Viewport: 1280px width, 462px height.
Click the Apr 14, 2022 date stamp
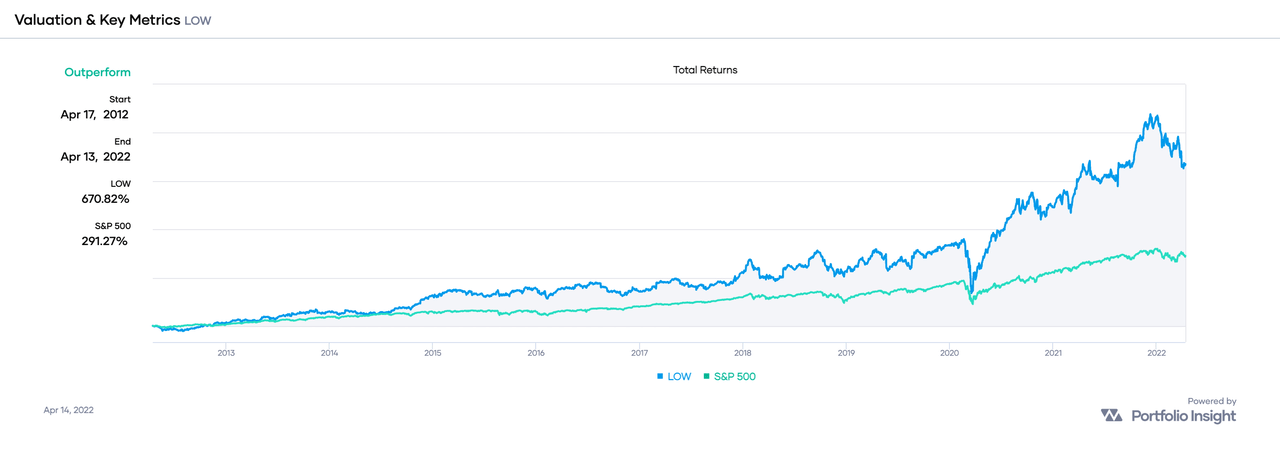click(69, 410)
